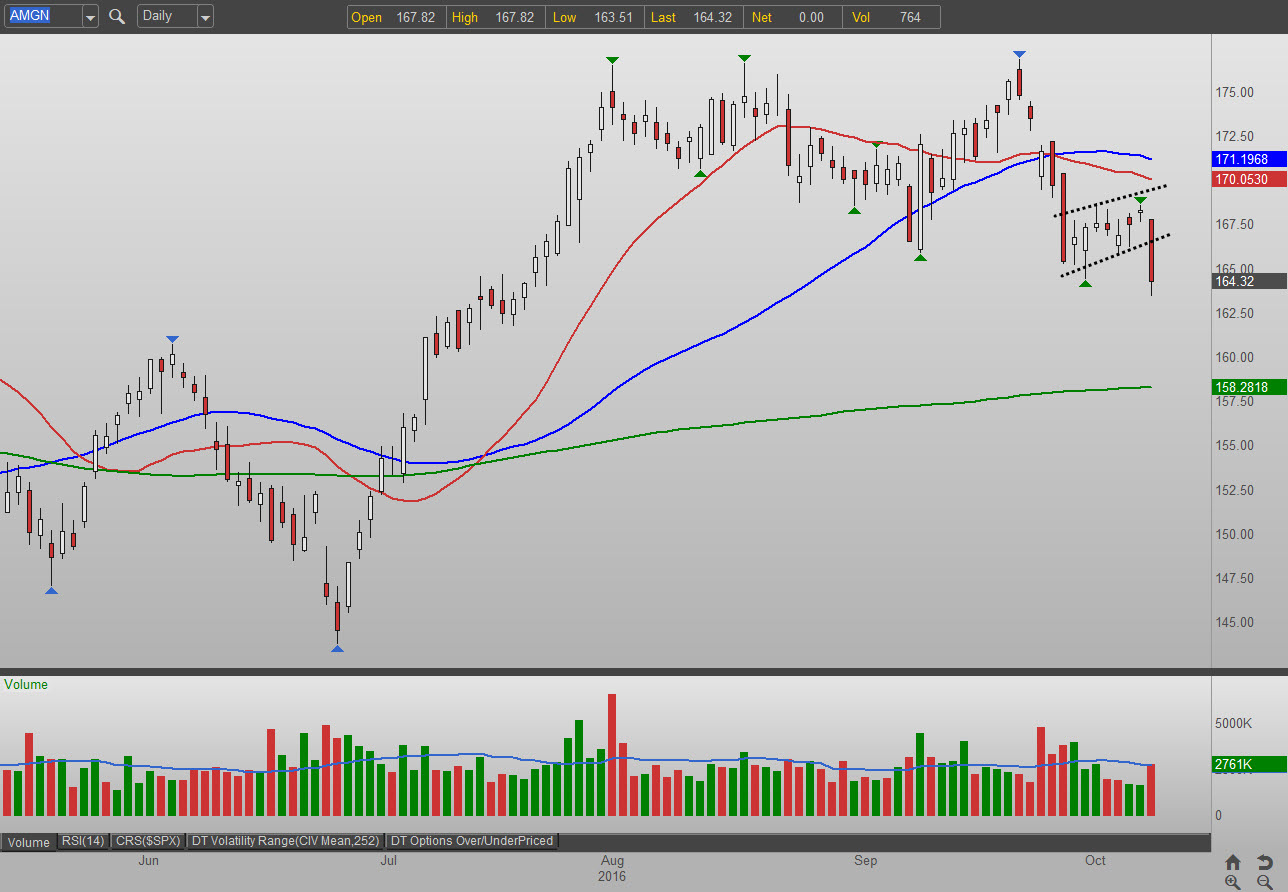
Task: Switch to the Volume indicator tab
Action: 29,842
